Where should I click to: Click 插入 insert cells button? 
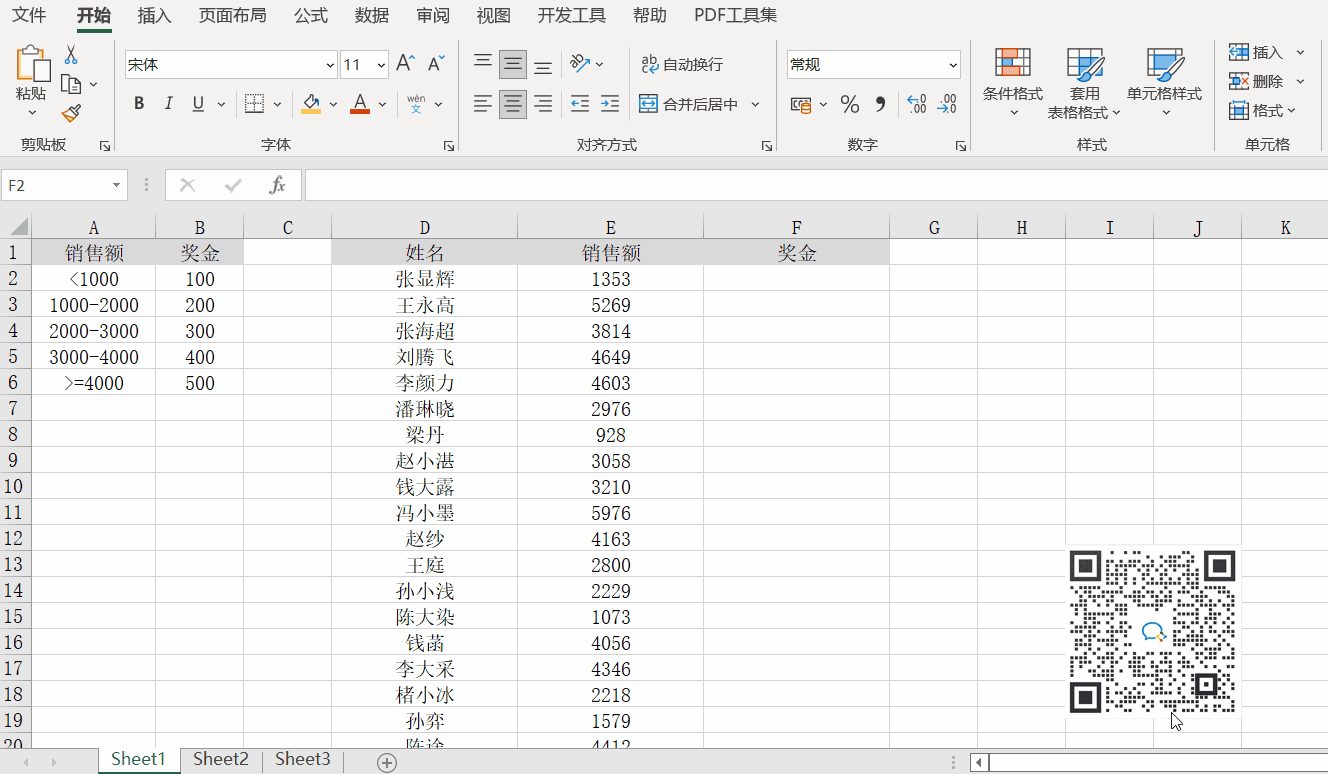[x=1256, y=52]
